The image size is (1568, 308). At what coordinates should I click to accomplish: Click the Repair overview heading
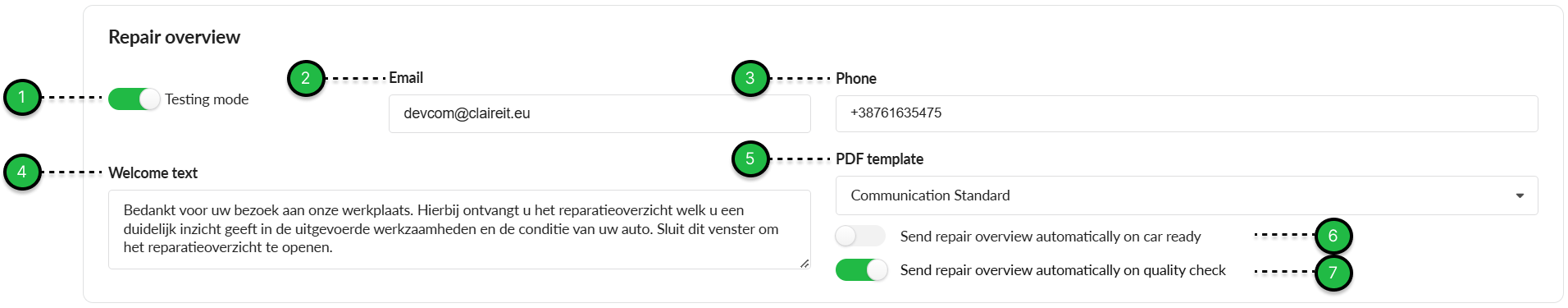(174, 37)
